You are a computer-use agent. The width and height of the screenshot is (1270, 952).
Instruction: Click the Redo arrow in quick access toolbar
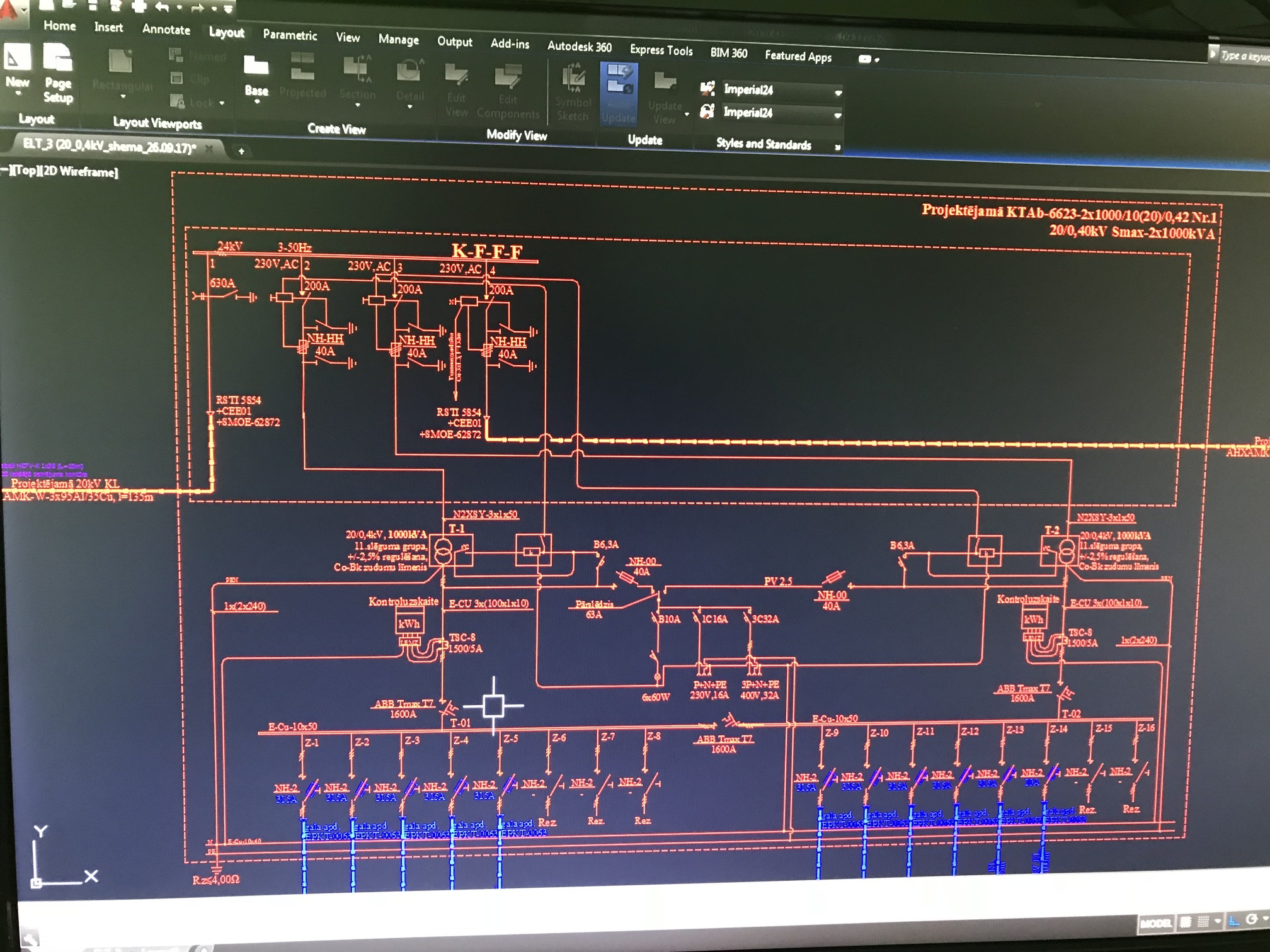coord(197,8)
